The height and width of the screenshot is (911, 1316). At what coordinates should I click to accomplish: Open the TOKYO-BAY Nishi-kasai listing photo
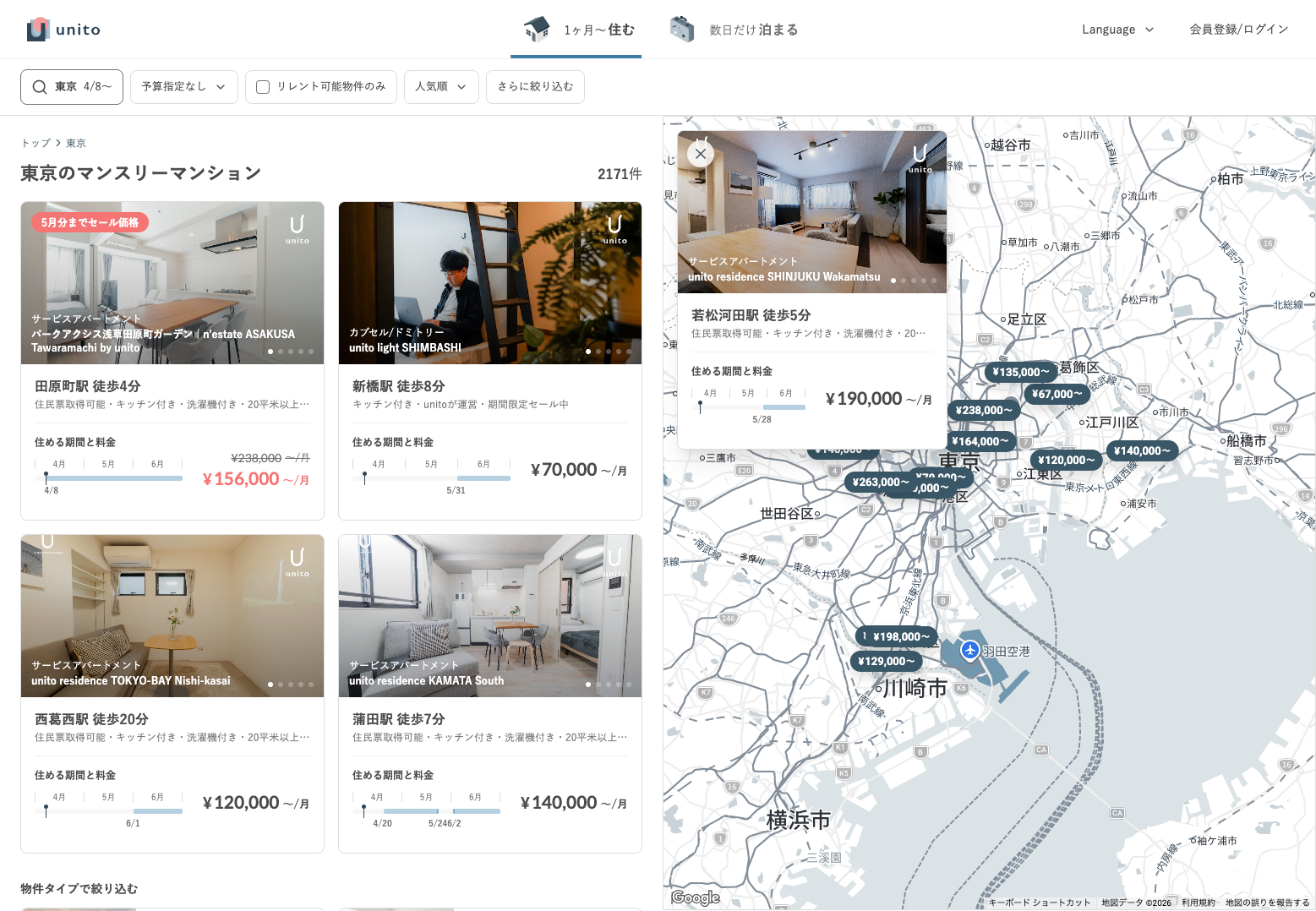click(172, 616)
